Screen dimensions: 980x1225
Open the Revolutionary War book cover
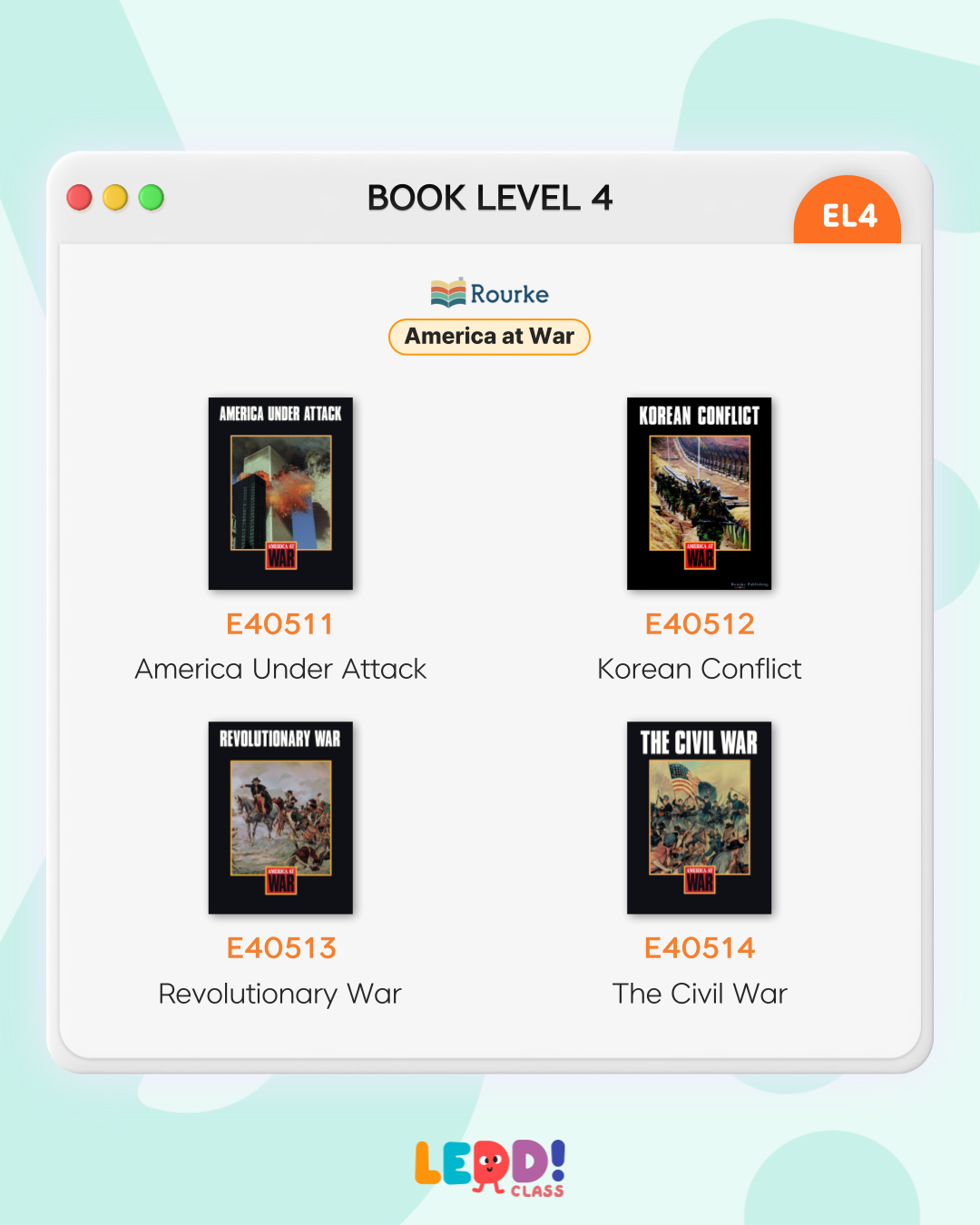(x=280, y=818)
